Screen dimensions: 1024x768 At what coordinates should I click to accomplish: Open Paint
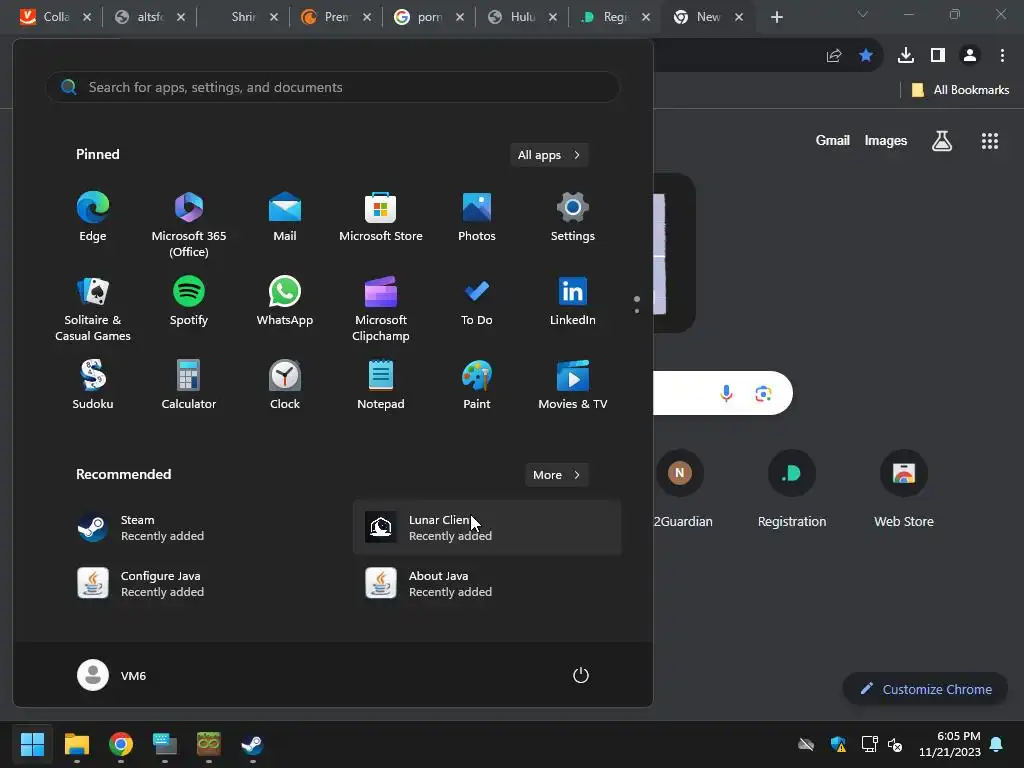[477, 385]
